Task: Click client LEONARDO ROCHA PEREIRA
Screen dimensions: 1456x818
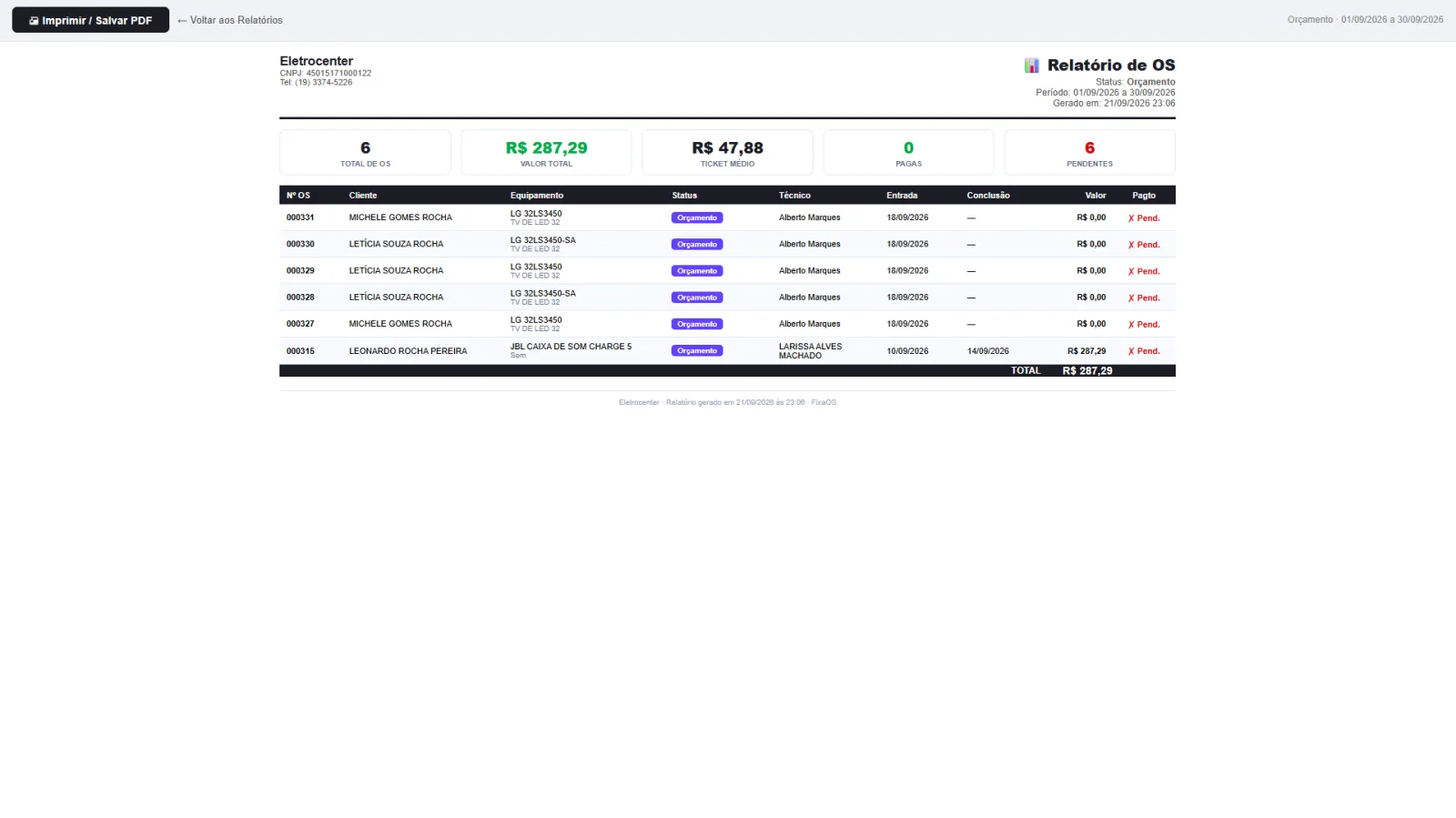Action: pos(408,351)
